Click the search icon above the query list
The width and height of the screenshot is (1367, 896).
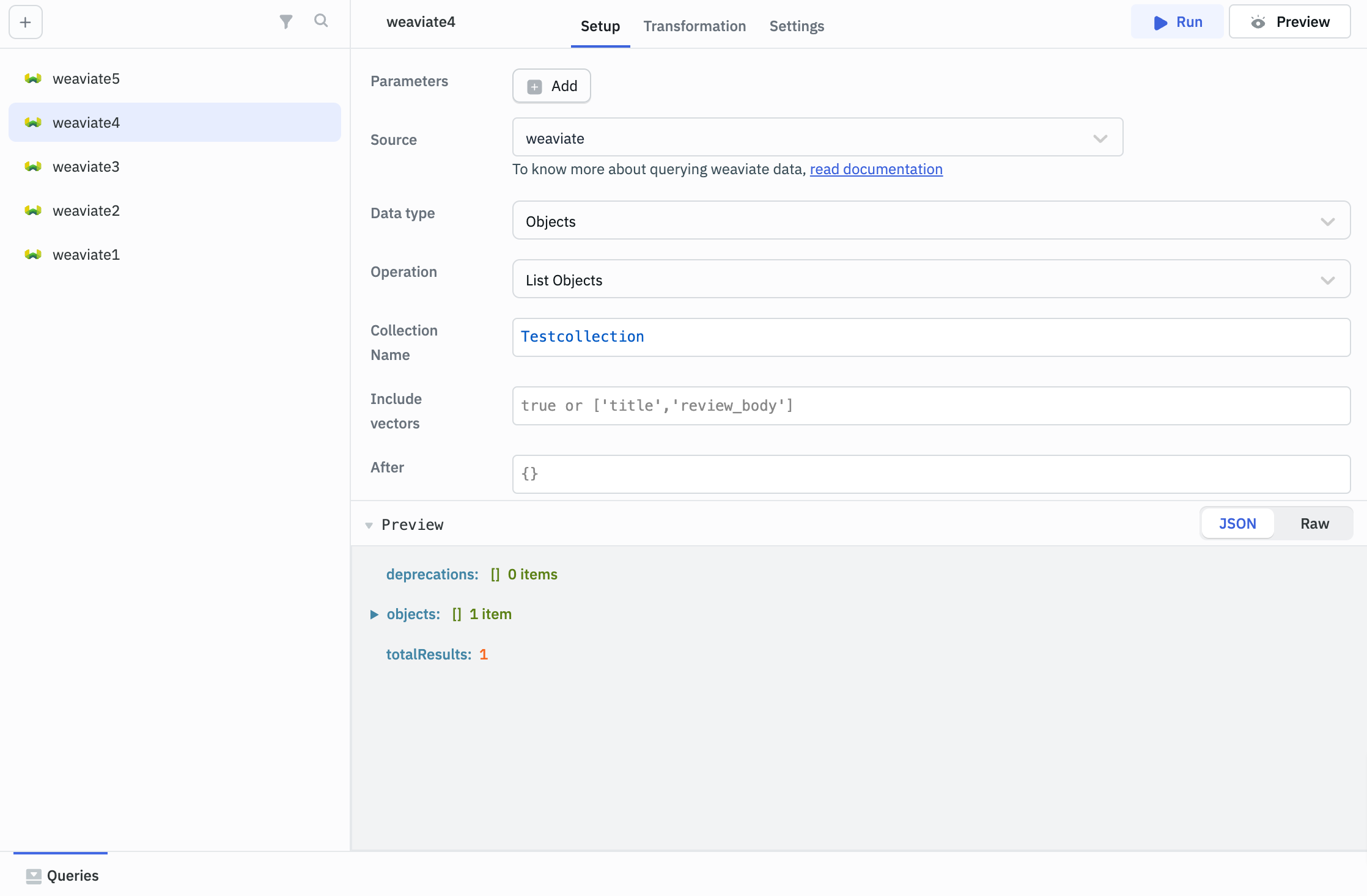[321, 21]
